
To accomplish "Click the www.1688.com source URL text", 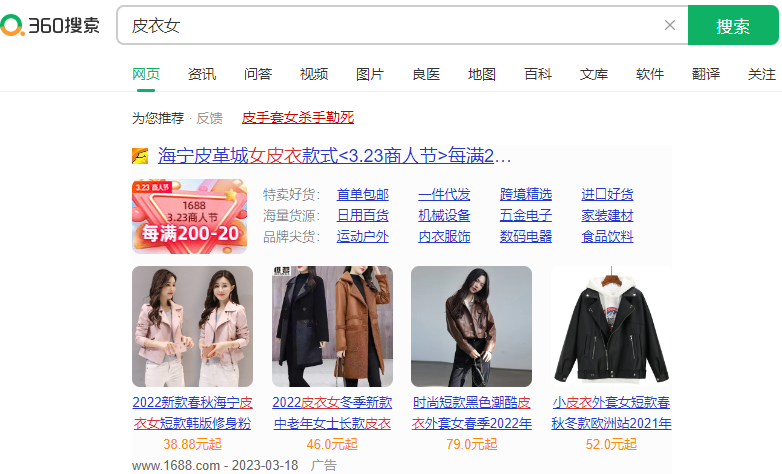I will click(176, 466).
